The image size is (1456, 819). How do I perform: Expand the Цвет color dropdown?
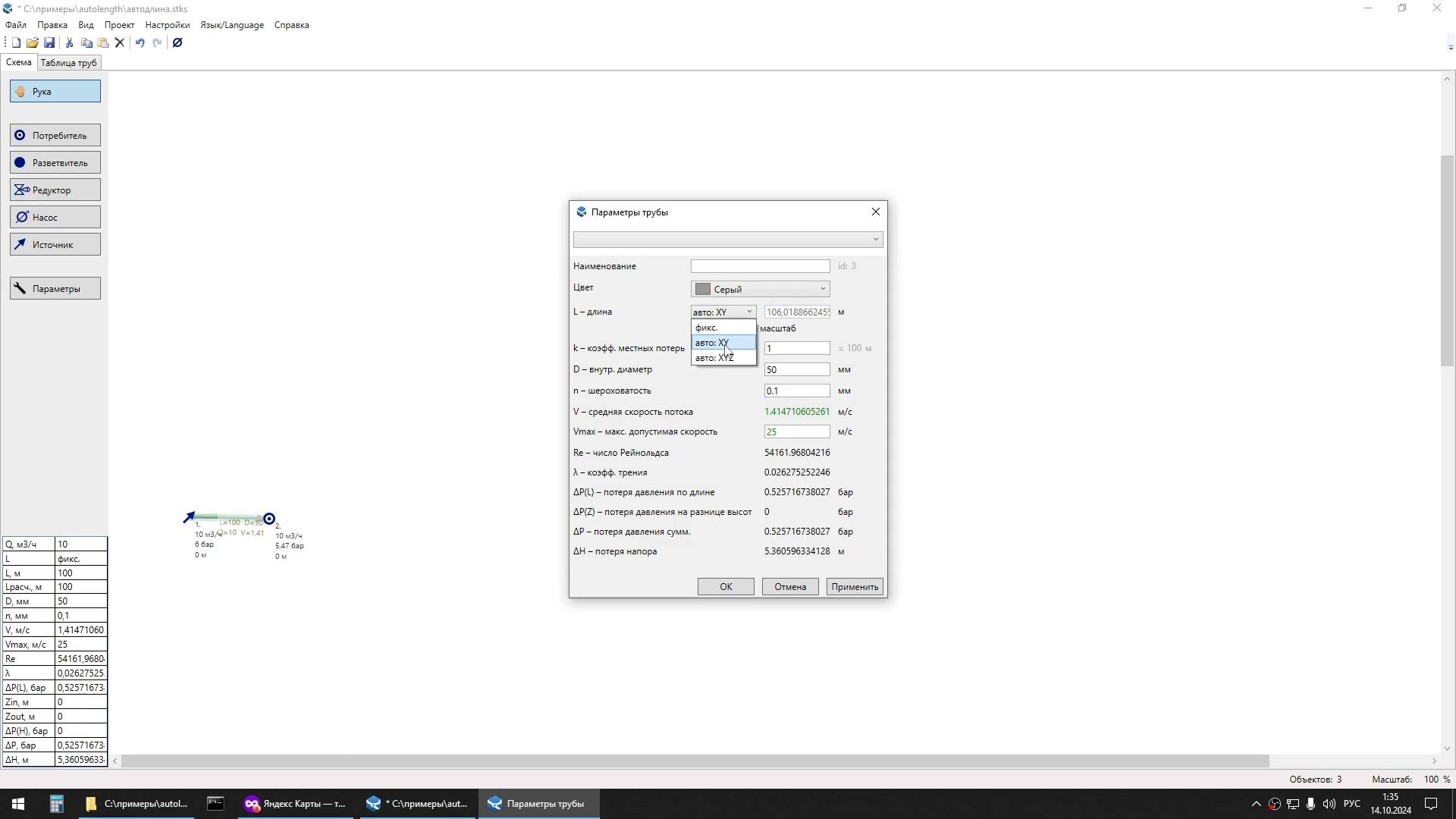coord(822,289)
